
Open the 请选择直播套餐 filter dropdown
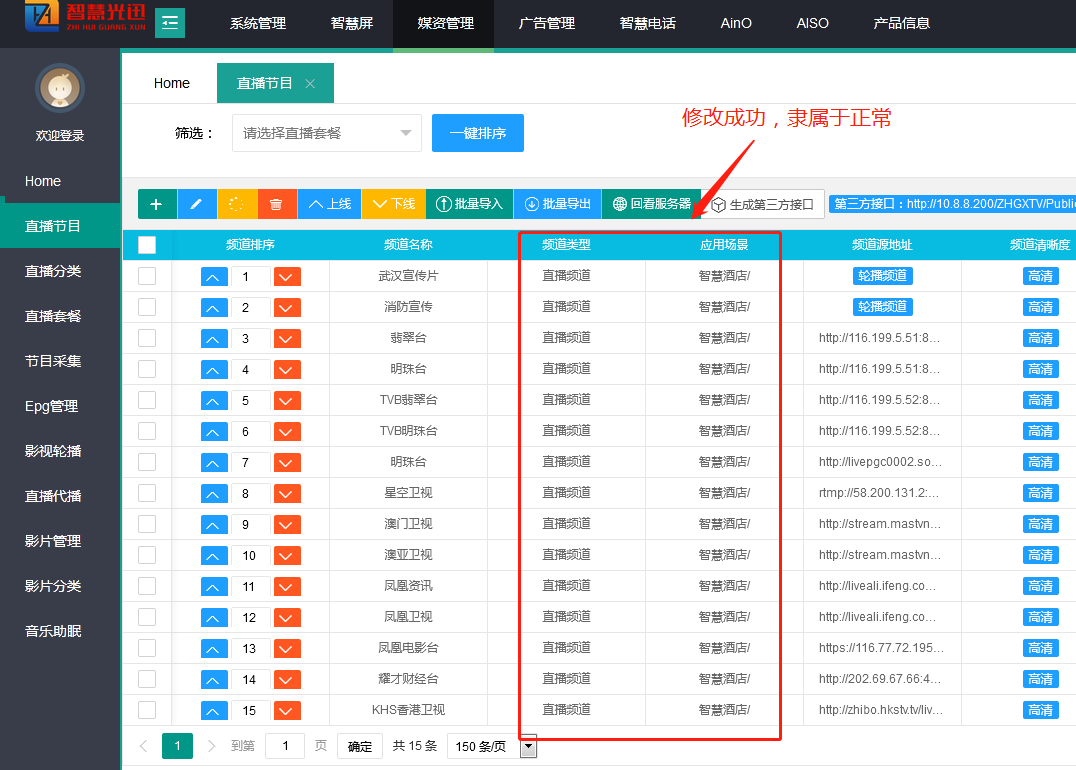(x=327, y=133)
